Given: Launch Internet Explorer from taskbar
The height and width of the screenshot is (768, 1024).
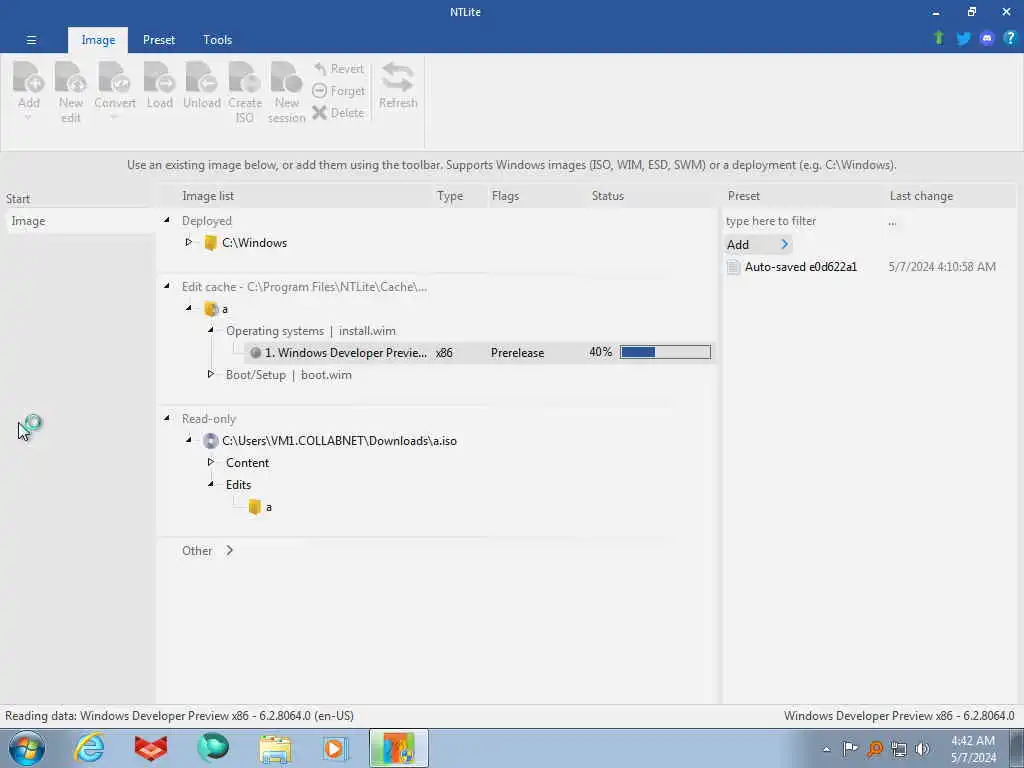Looking at the screenshot, I should point(89,748).
